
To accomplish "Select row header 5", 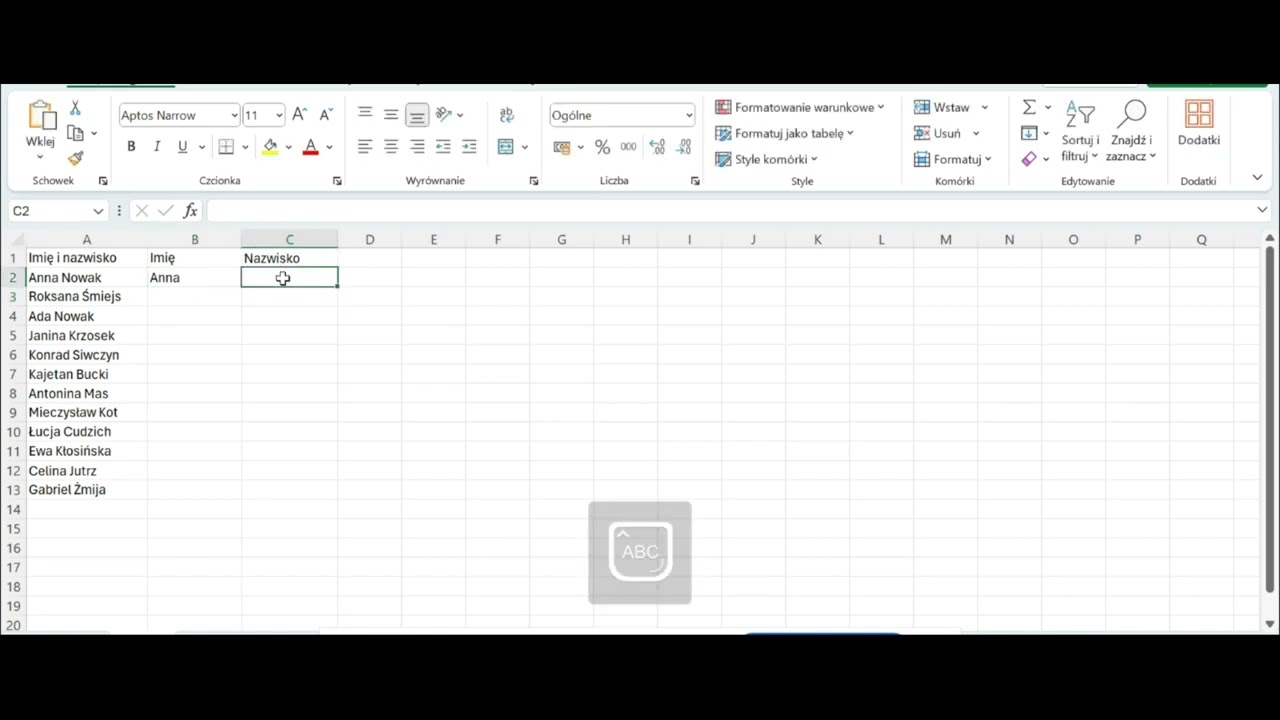I will [13, 335].
